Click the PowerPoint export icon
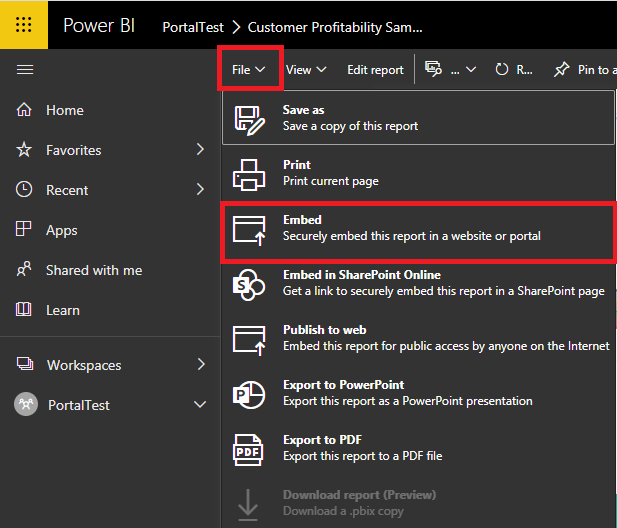 (x=249, y=395)
